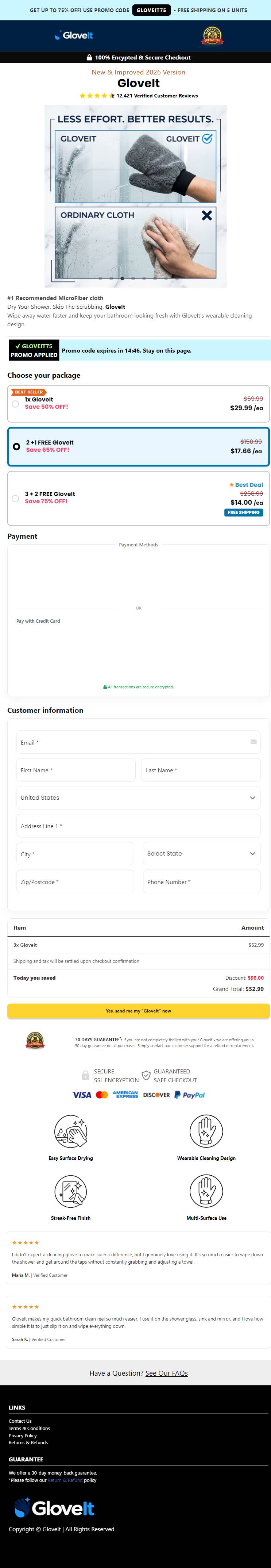Click the Visa card logo
271x1568 pixels.
point(82,1095)
